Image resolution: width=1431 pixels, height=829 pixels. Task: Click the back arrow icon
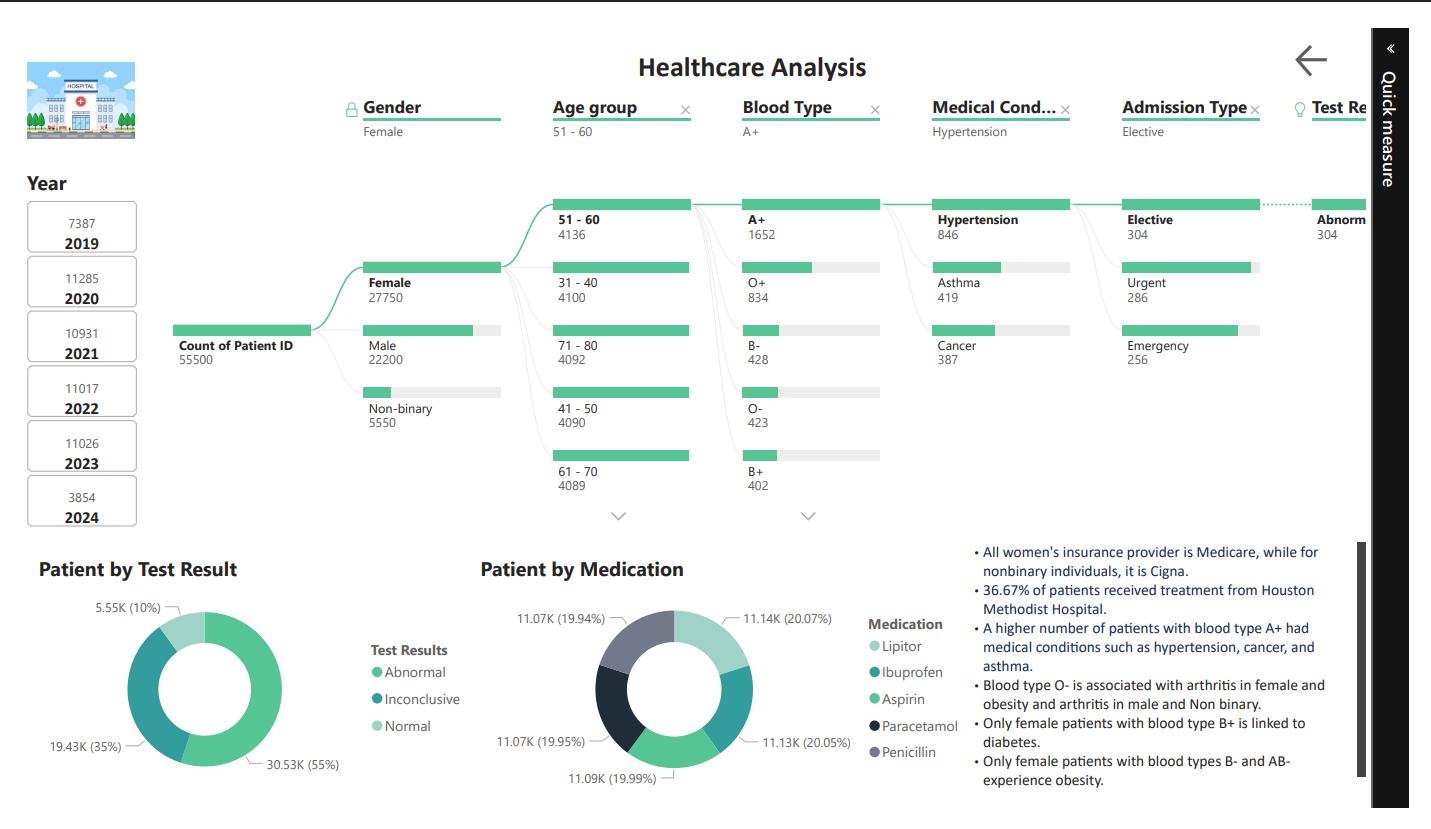[1310, 61]
